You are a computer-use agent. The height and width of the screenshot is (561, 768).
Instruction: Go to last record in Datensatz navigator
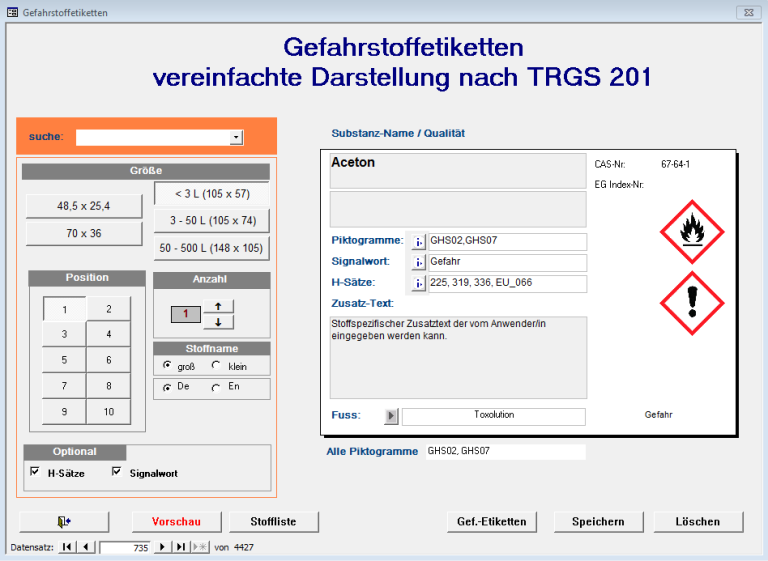click(x=181, y=547)
